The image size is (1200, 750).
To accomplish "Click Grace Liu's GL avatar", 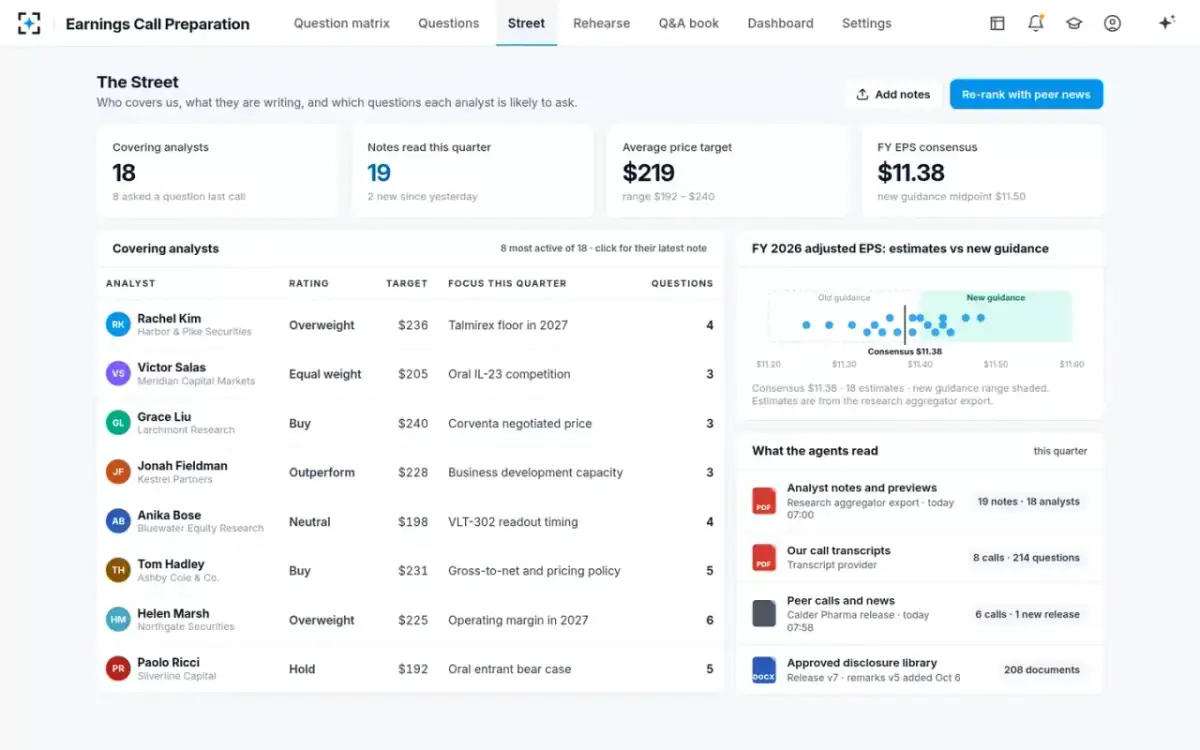I will 118,423.
